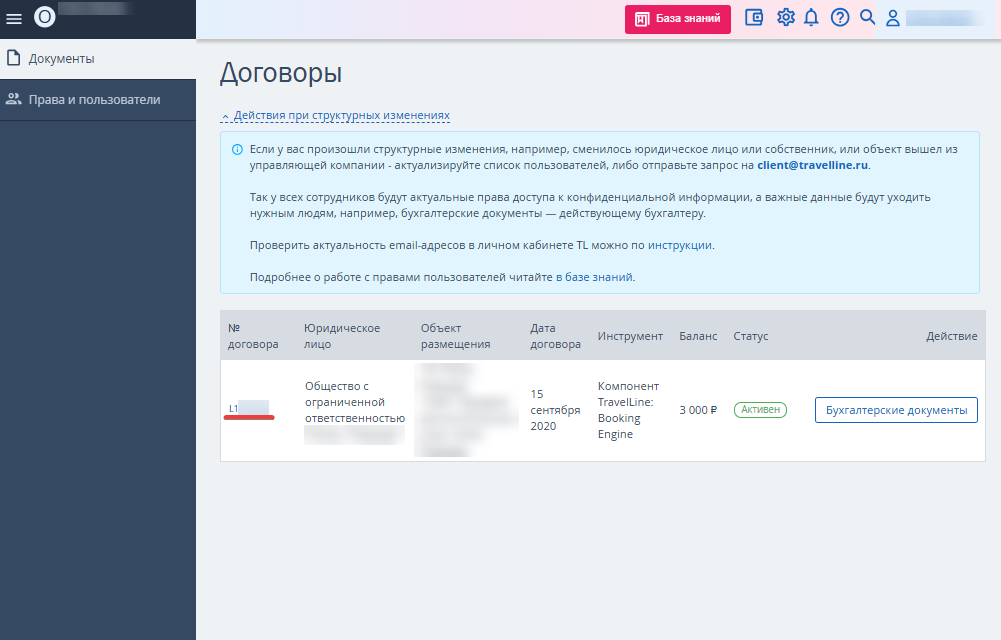
Task: Collapse Действия при структурных изменениях section
Action: pos(336,115)
